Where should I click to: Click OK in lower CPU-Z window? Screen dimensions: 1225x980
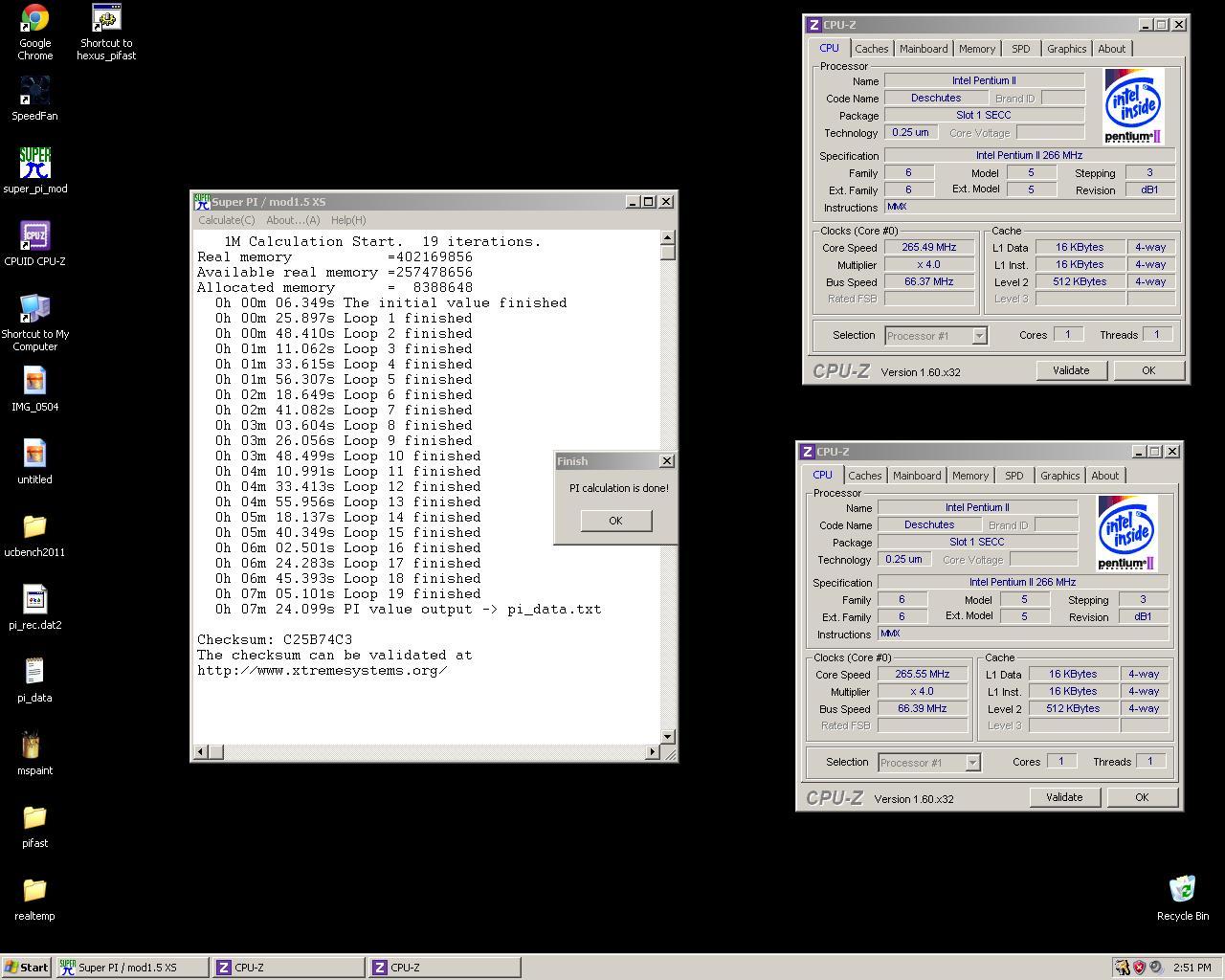1142,797
